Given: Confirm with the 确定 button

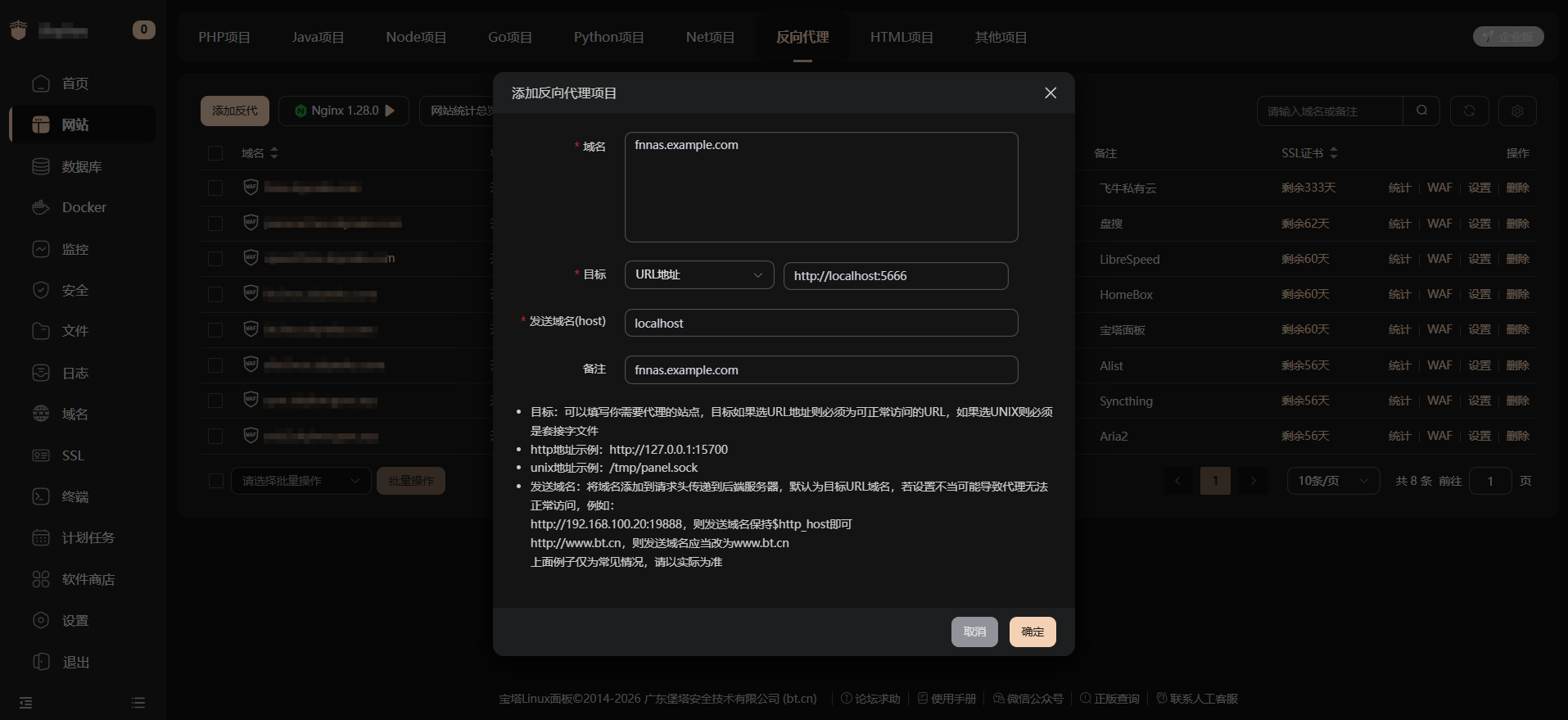Looking at the screenshot, I should click(1032, 632).
